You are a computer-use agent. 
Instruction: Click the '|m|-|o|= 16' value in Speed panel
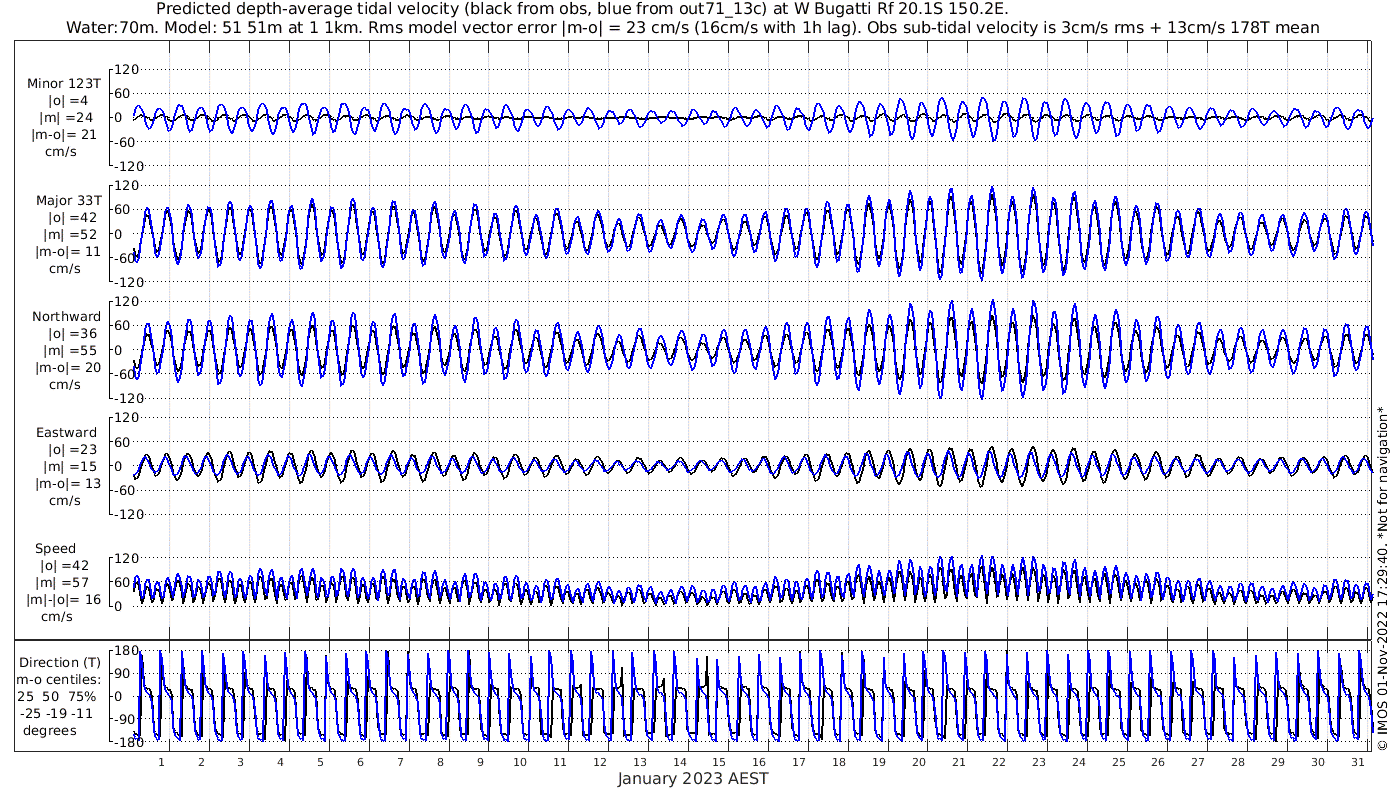click(x=66, y=600)
